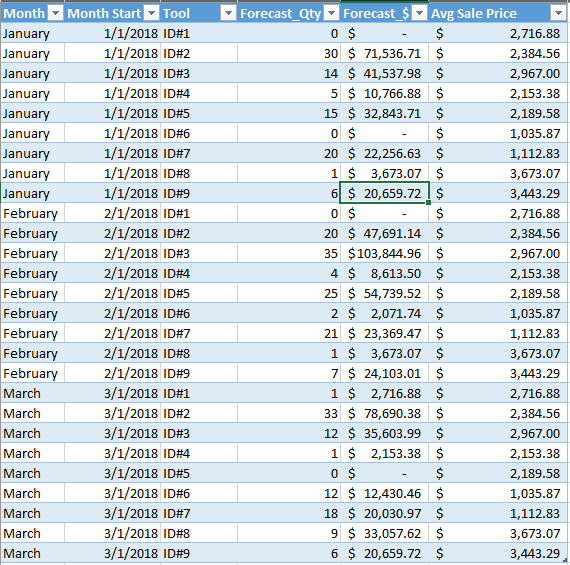Select the February cell in the ID#9 row
This screenshot has height=565, width=570.
[32, 373]
